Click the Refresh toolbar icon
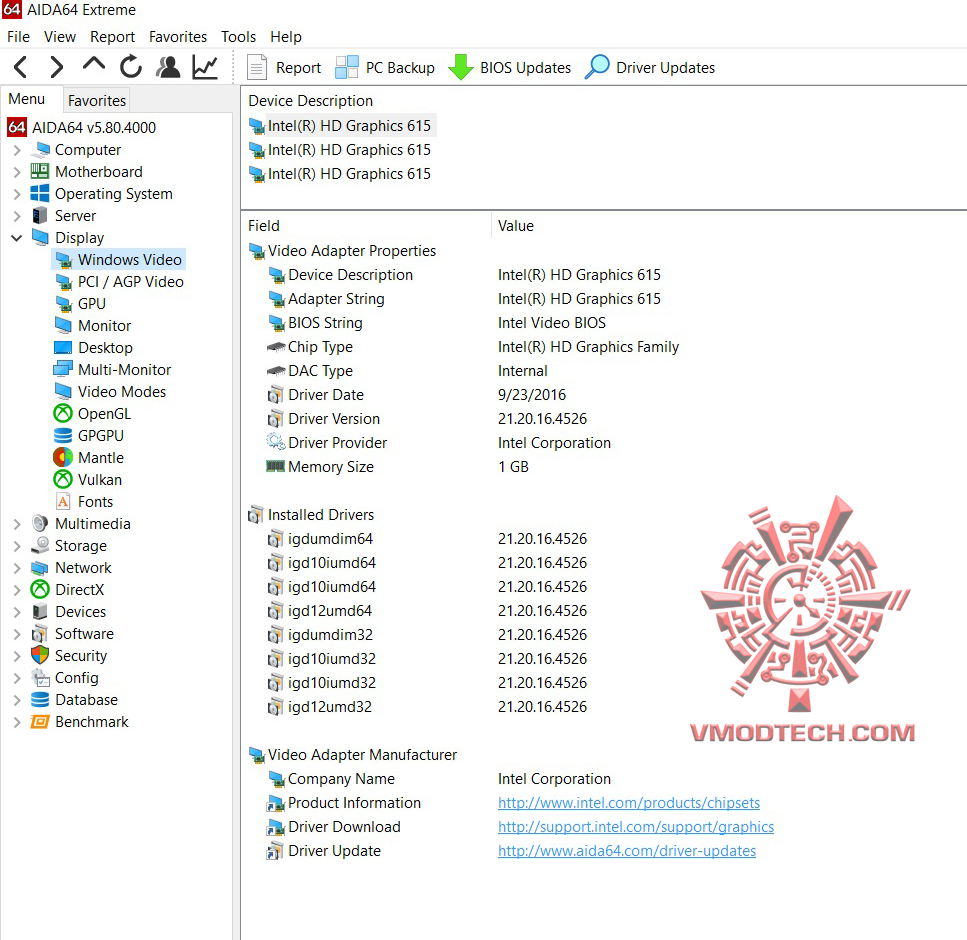 [x=131, y=67]
